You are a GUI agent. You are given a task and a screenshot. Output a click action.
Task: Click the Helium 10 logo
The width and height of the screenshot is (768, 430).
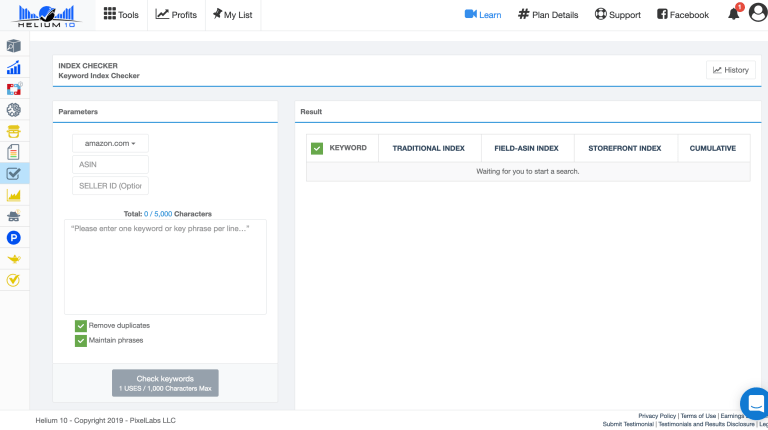[x=47, y=16]
